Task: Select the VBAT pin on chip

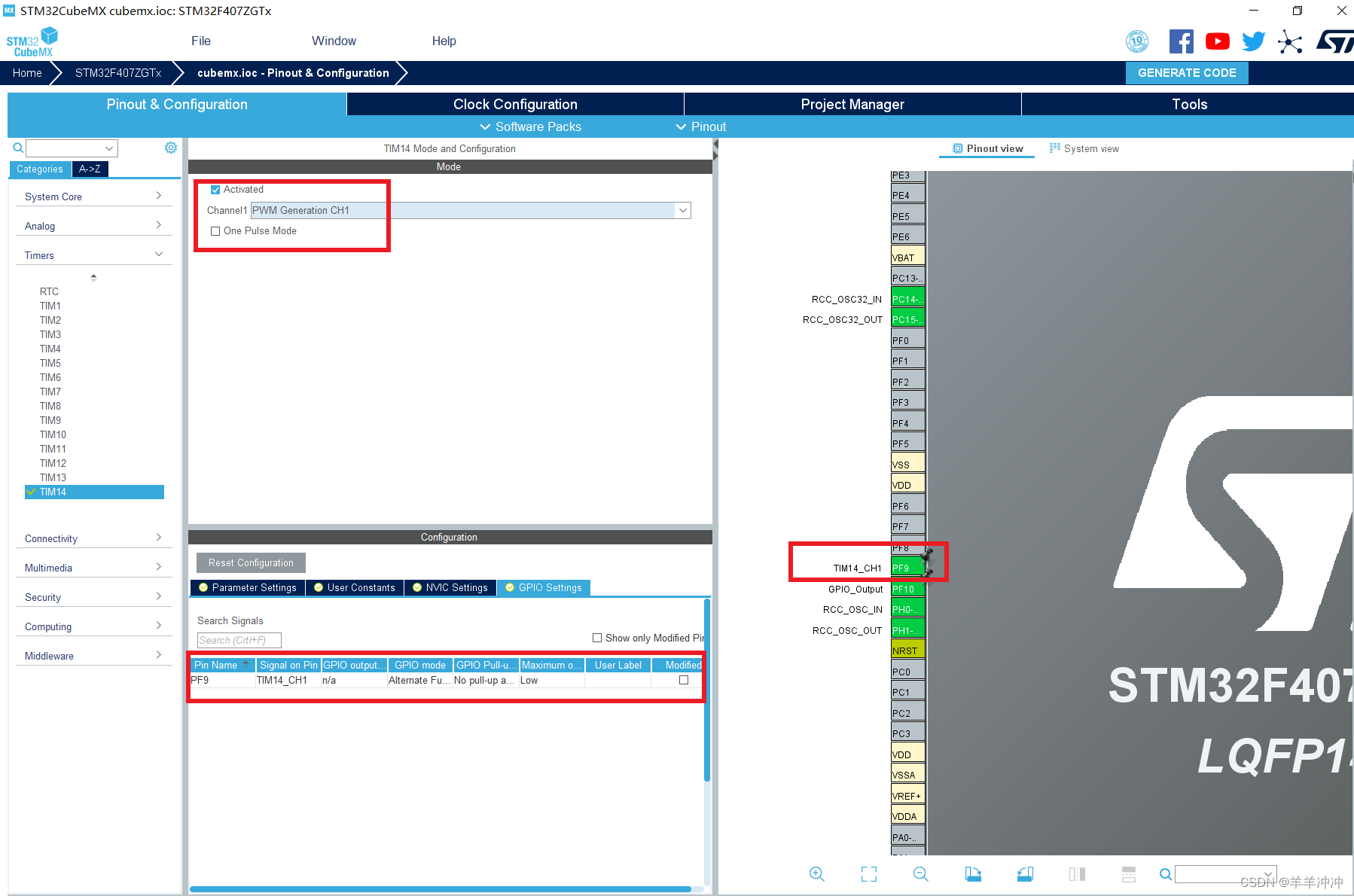Action: click(907, 258)
